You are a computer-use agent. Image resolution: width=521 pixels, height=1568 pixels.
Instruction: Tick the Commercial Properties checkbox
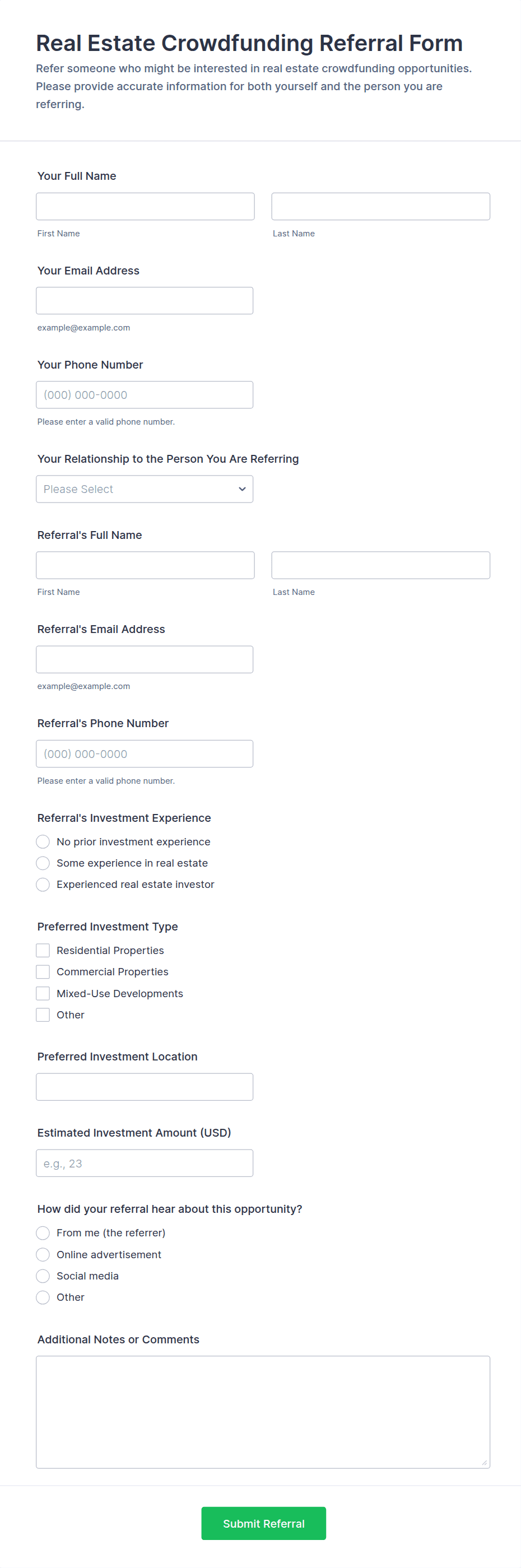[x=43, y=971]
